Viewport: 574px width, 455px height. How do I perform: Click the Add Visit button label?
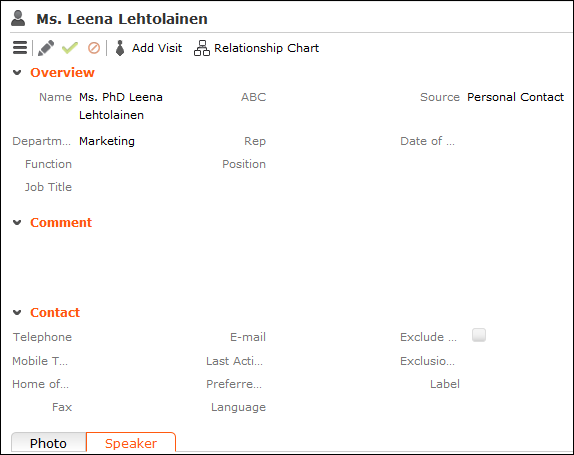point(157,48)
